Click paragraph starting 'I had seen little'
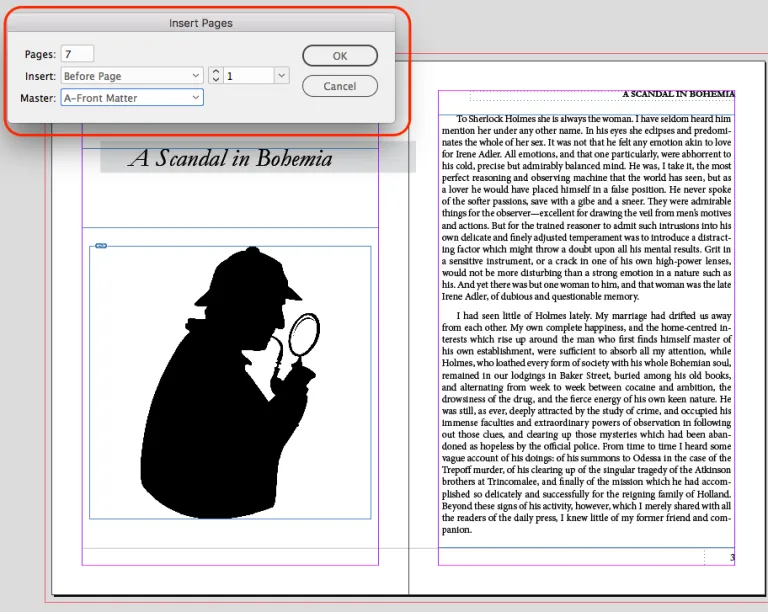 (x=586, y=423)
